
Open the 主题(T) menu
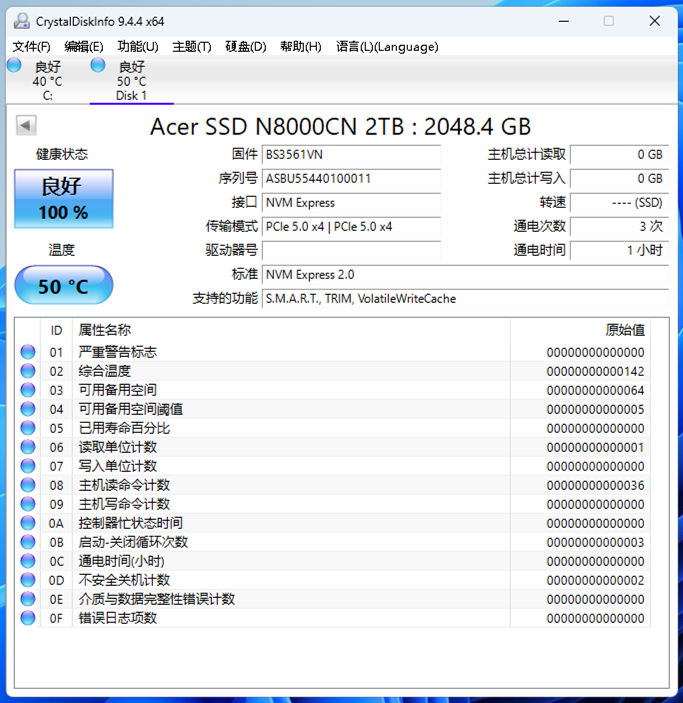[x=192, y=47]
